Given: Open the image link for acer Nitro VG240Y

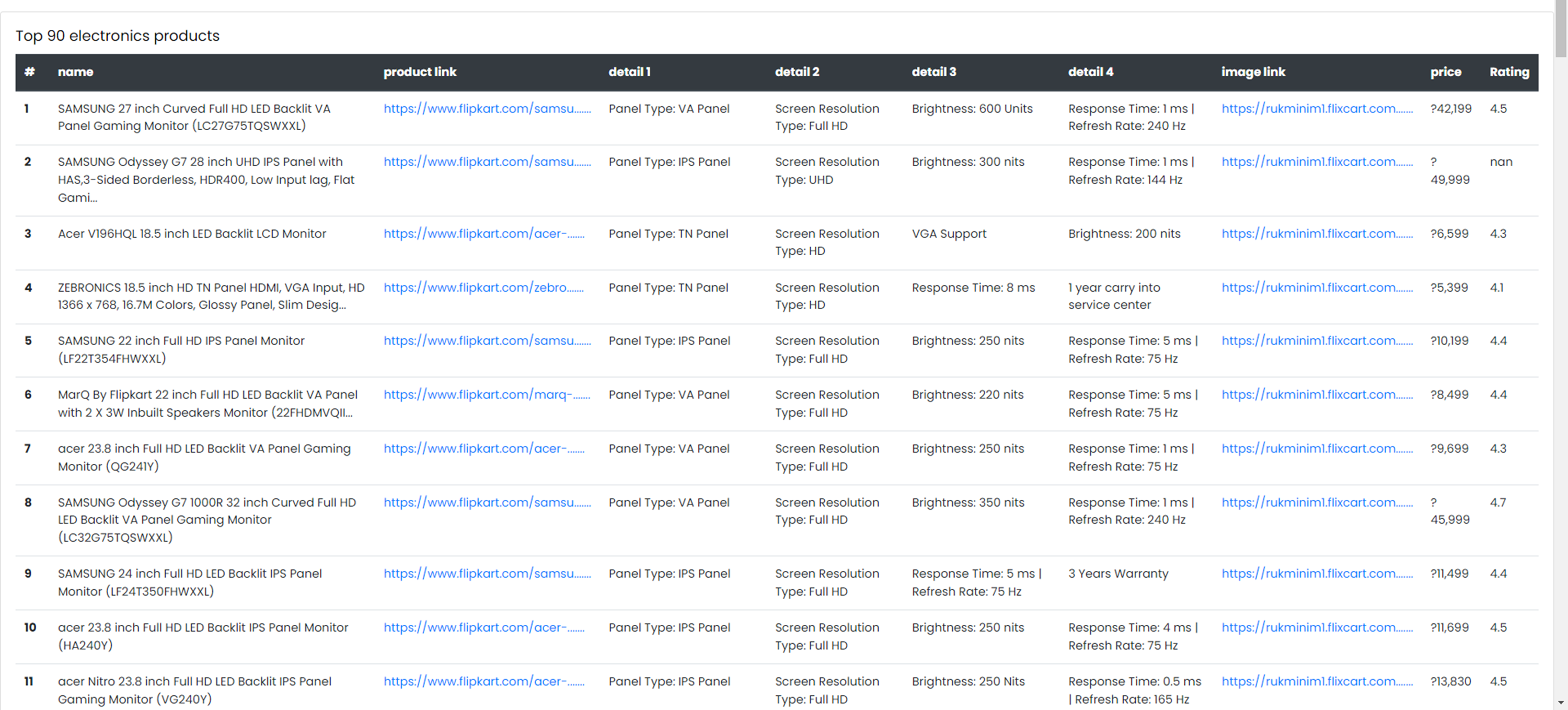Looking at the screenshot, I should point(1317,681).
